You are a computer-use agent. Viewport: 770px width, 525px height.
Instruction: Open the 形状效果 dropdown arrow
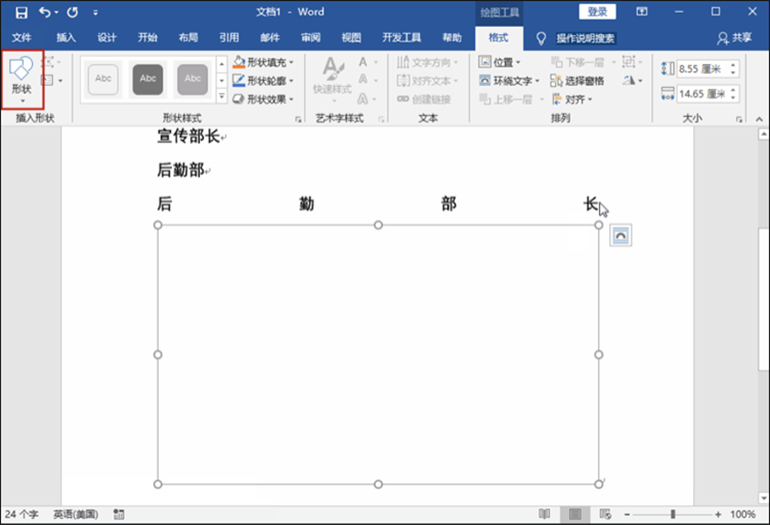(x=291, y=99)
